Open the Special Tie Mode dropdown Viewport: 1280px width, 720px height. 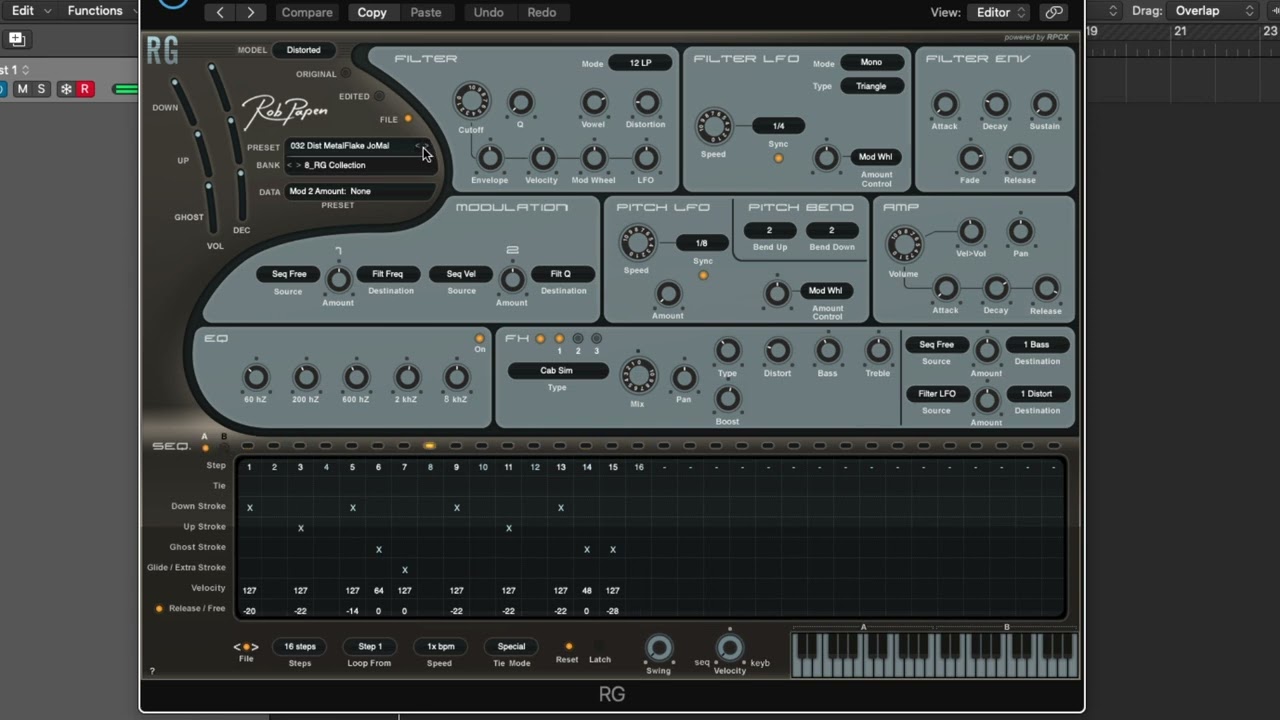tap(512, 647)
